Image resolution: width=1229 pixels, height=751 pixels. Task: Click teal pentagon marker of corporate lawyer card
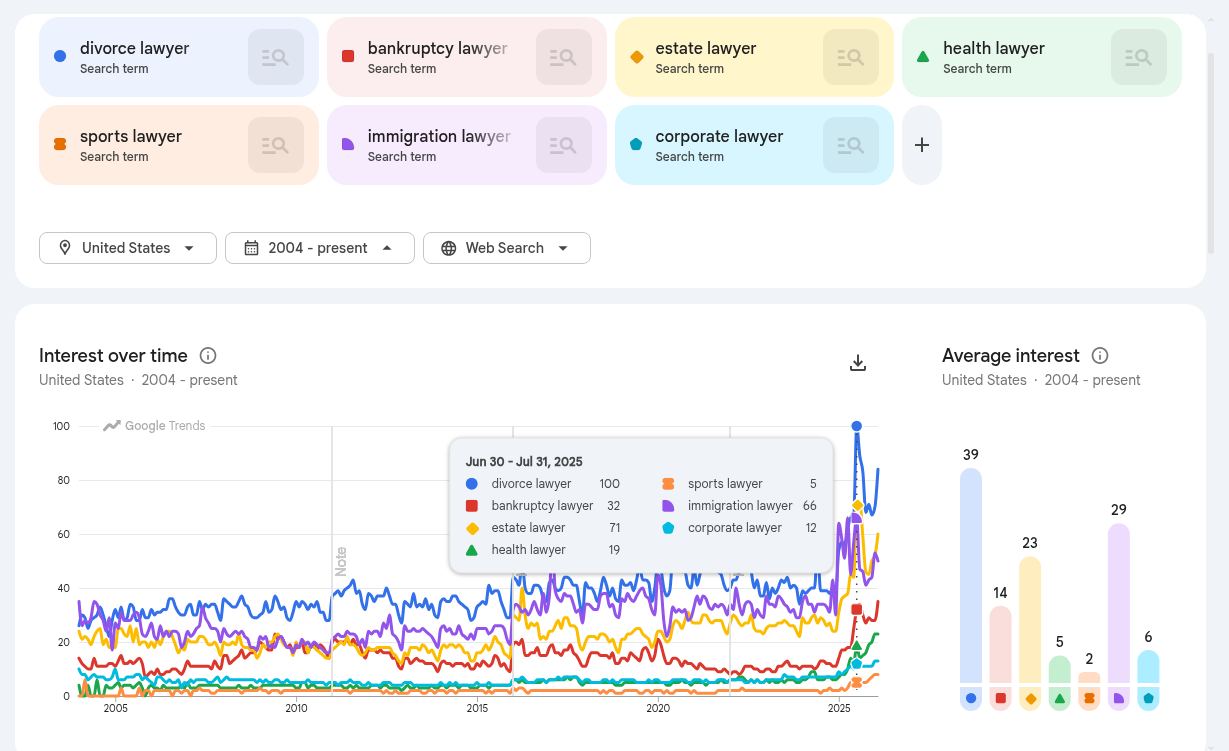pos(636,144)
